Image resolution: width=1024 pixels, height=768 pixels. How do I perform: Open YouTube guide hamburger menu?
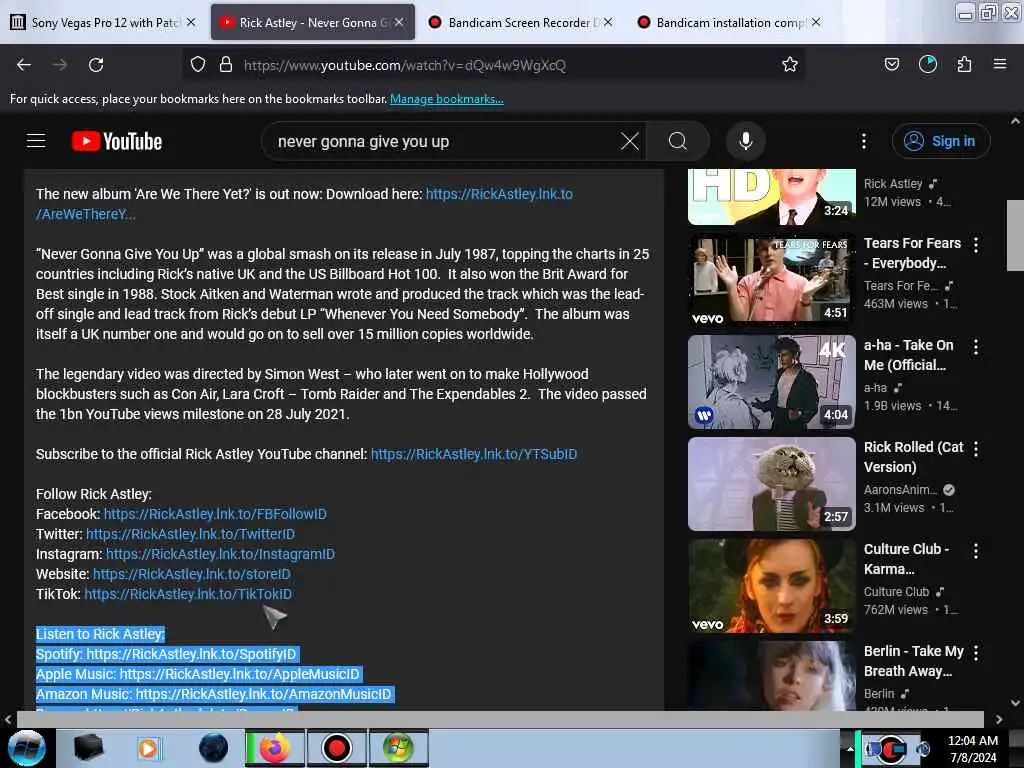pyautogui.click(x=36, y=141)
